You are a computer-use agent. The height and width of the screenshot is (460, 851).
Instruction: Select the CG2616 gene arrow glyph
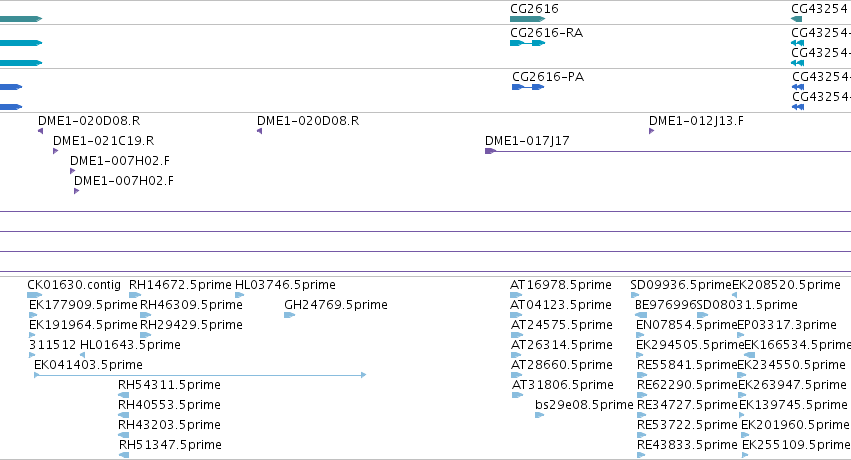click(x=528, y=19)
